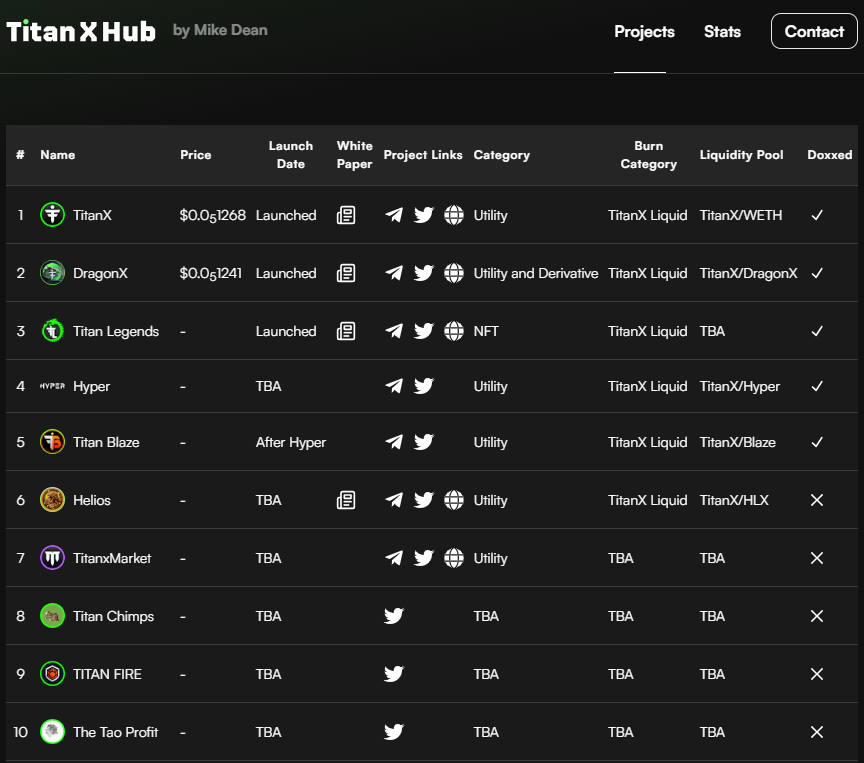Screen dimensions: 864x763
Task: Sort by Name column header
Action: [x=58, y=155]
